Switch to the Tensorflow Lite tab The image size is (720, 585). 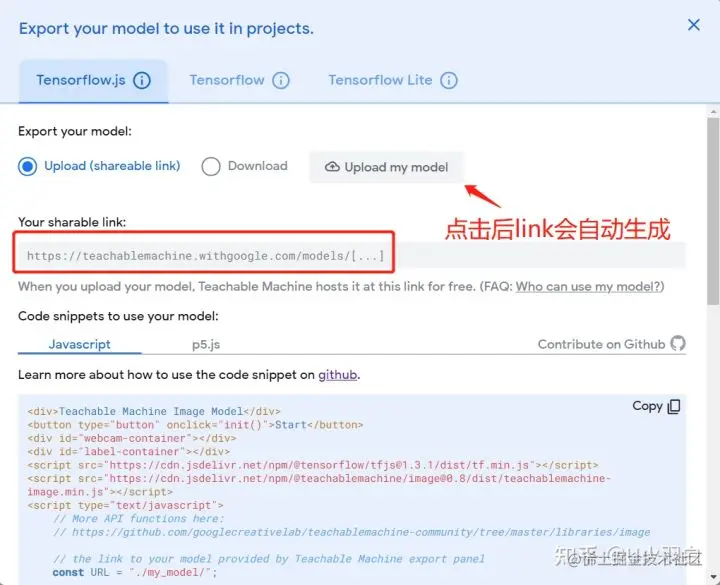(393, 80)
